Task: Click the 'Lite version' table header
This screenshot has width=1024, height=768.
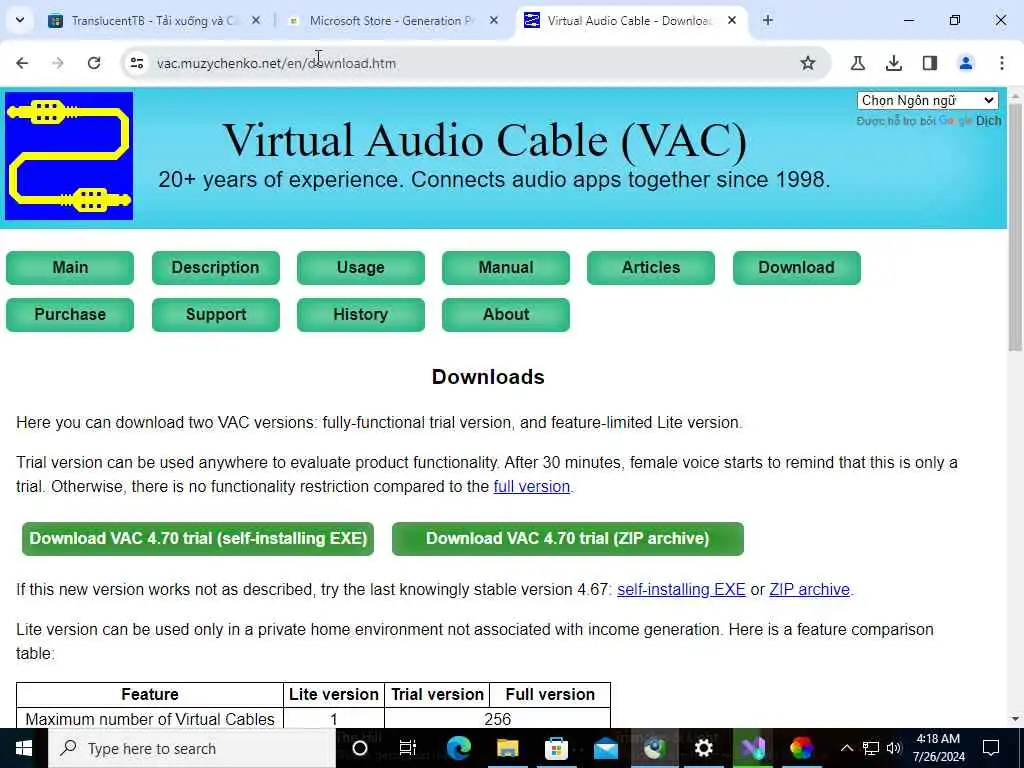Action: click(x=334, y=694)
